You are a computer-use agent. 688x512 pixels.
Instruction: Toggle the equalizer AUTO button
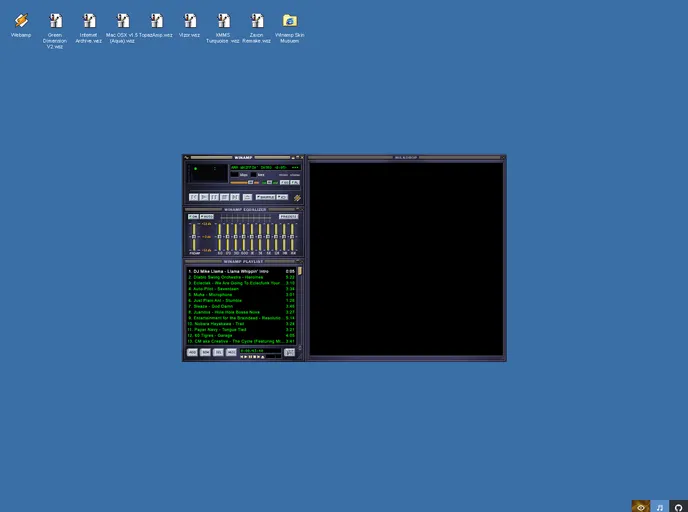tap(207, 216)
